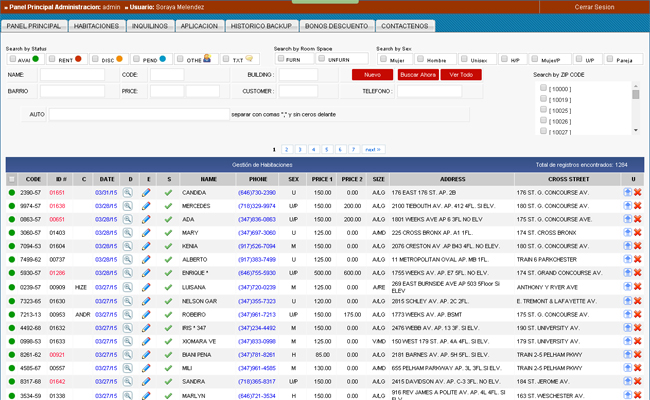Image resolution: width=650 pixels, height=400 pixels.
Task: Click the red Nuevo button
Action: tap(372, 75)
